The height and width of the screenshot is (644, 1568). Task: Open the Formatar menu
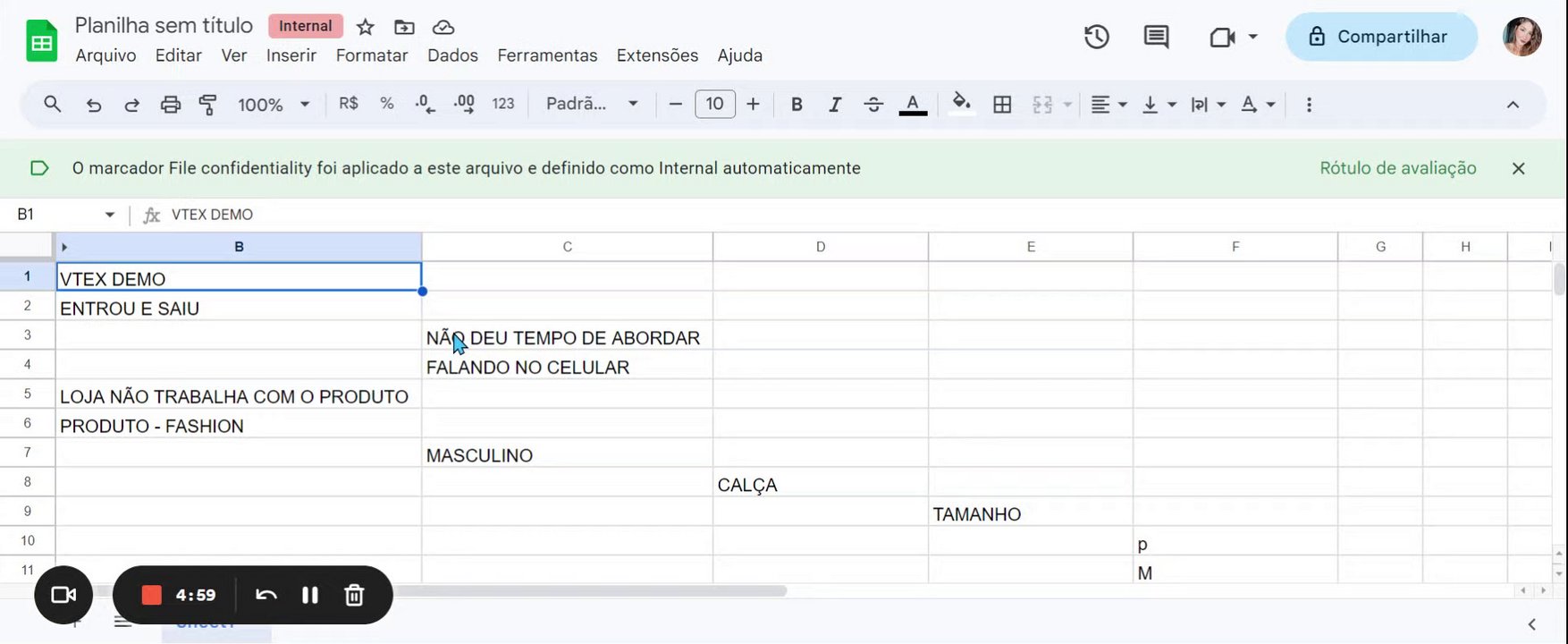tap(372, 55)
